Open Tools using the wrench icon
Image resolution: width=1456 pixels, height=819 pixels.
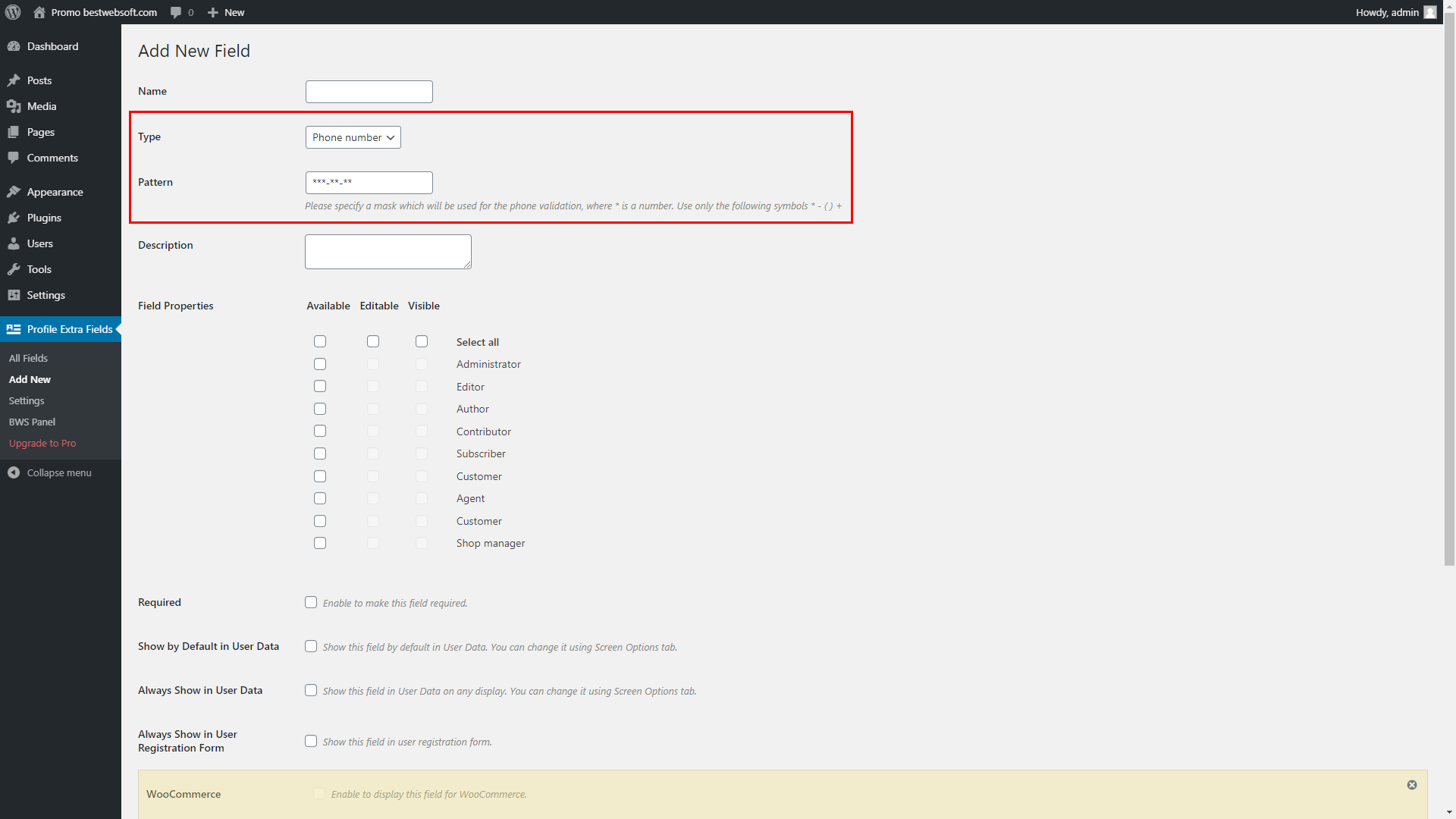point(14,269)
